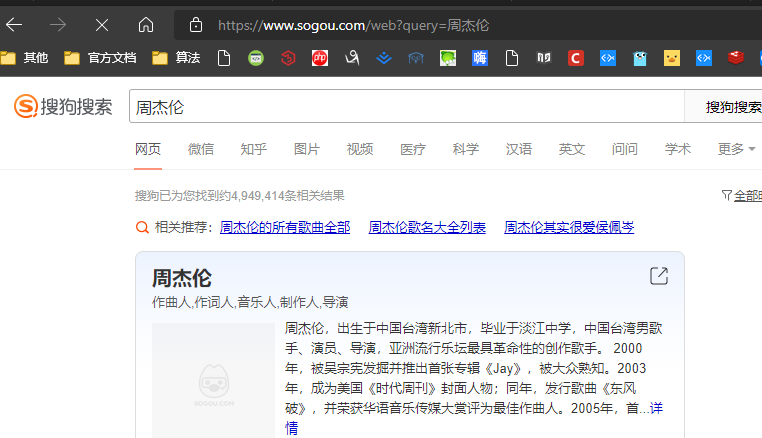Open 周杰伦歌名大全列表 suggestion
Screen dimensions: 762x438
point(427,227)
